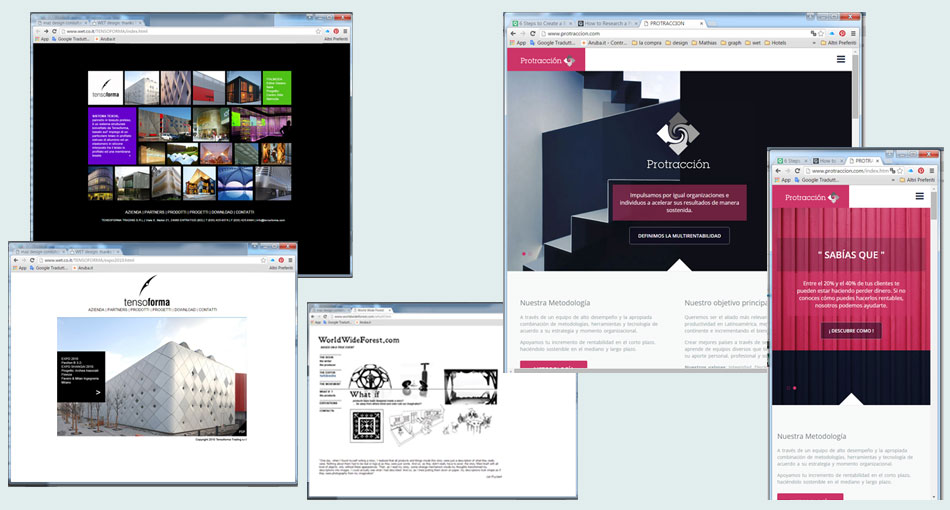
Task: Open hamburger menu on narrow Protracción page
Action: coord(920,196)
